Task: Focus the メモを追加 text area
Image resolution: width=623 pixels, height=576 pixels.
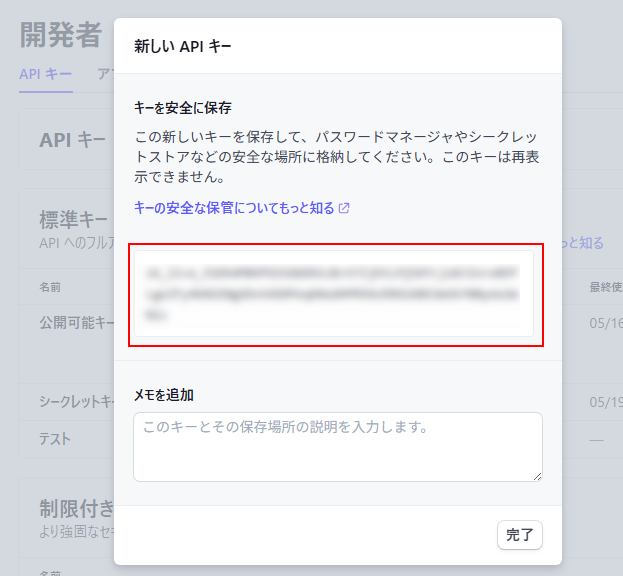Action: 337,446
